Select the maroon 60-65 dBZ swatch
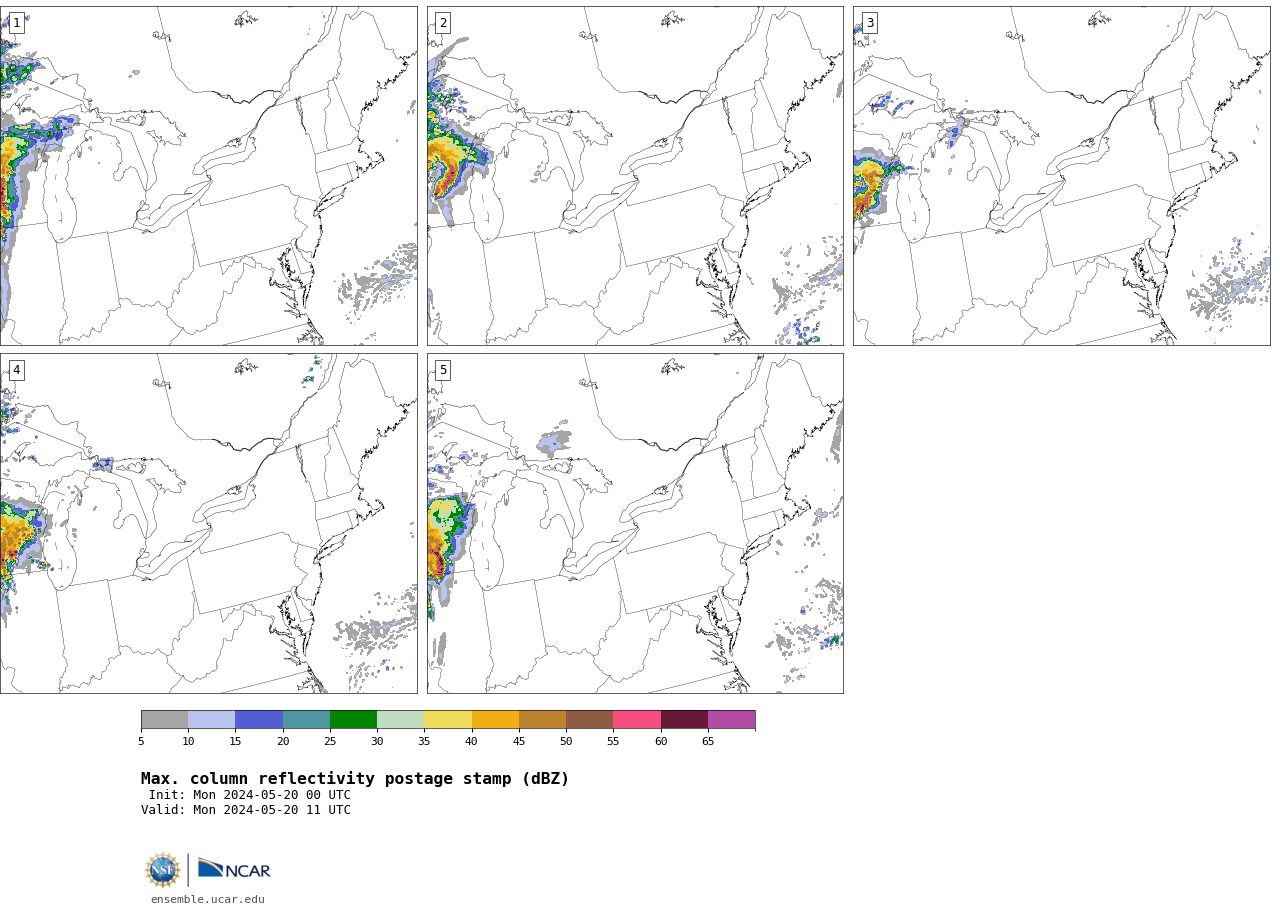 pos(684,720)
